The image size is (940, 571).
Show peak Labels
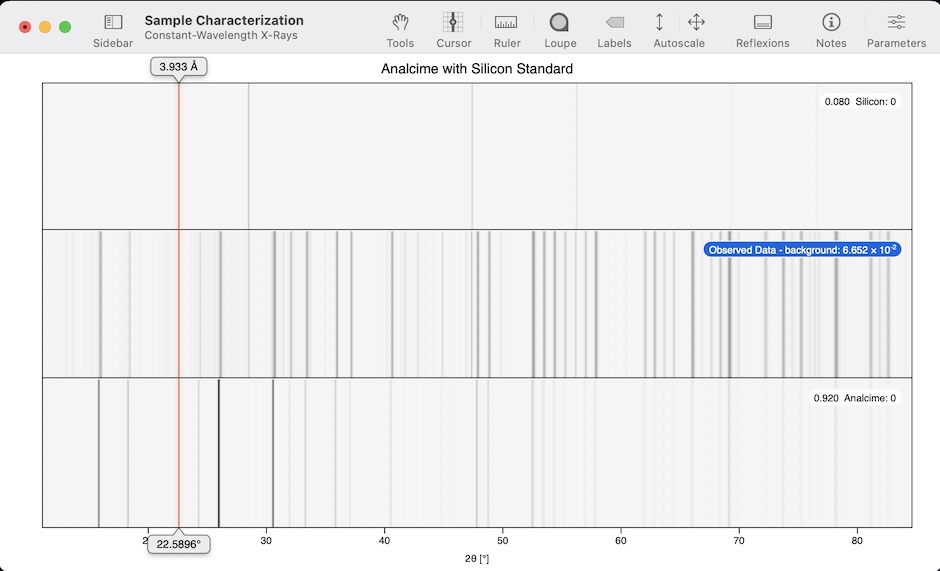click(x=614, y=22)
